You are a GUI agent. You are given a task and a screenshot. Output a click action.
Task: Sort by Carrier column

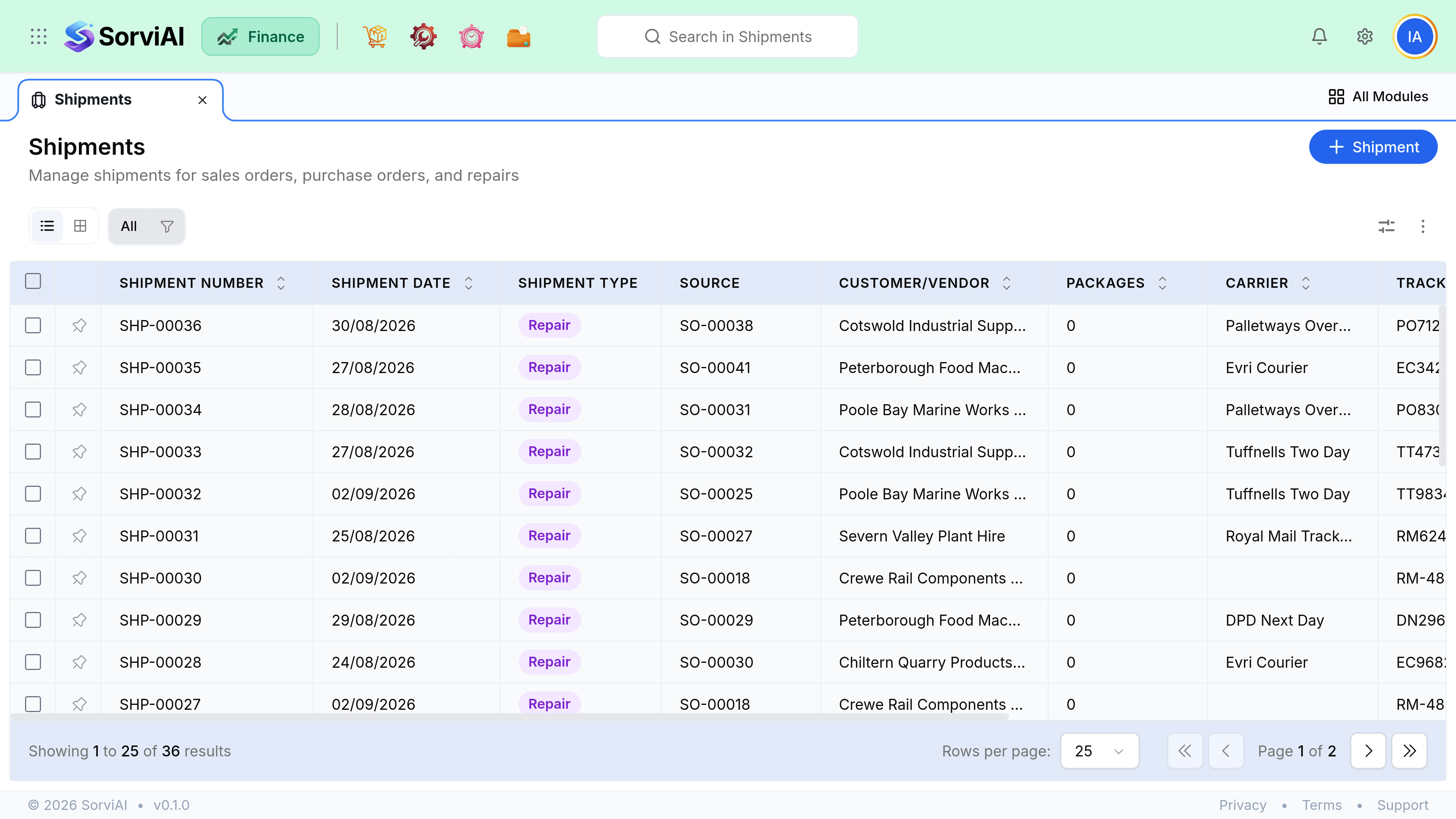point(1305,283)
